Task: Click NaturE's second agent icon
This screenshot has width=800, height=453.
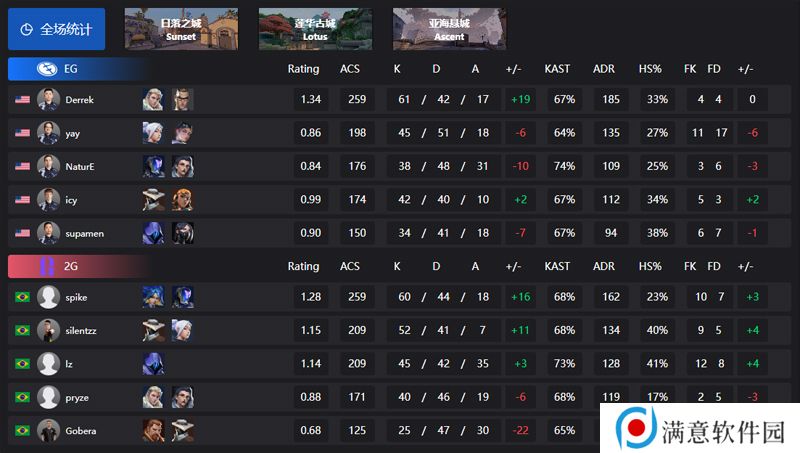Action: pos(183,166)
